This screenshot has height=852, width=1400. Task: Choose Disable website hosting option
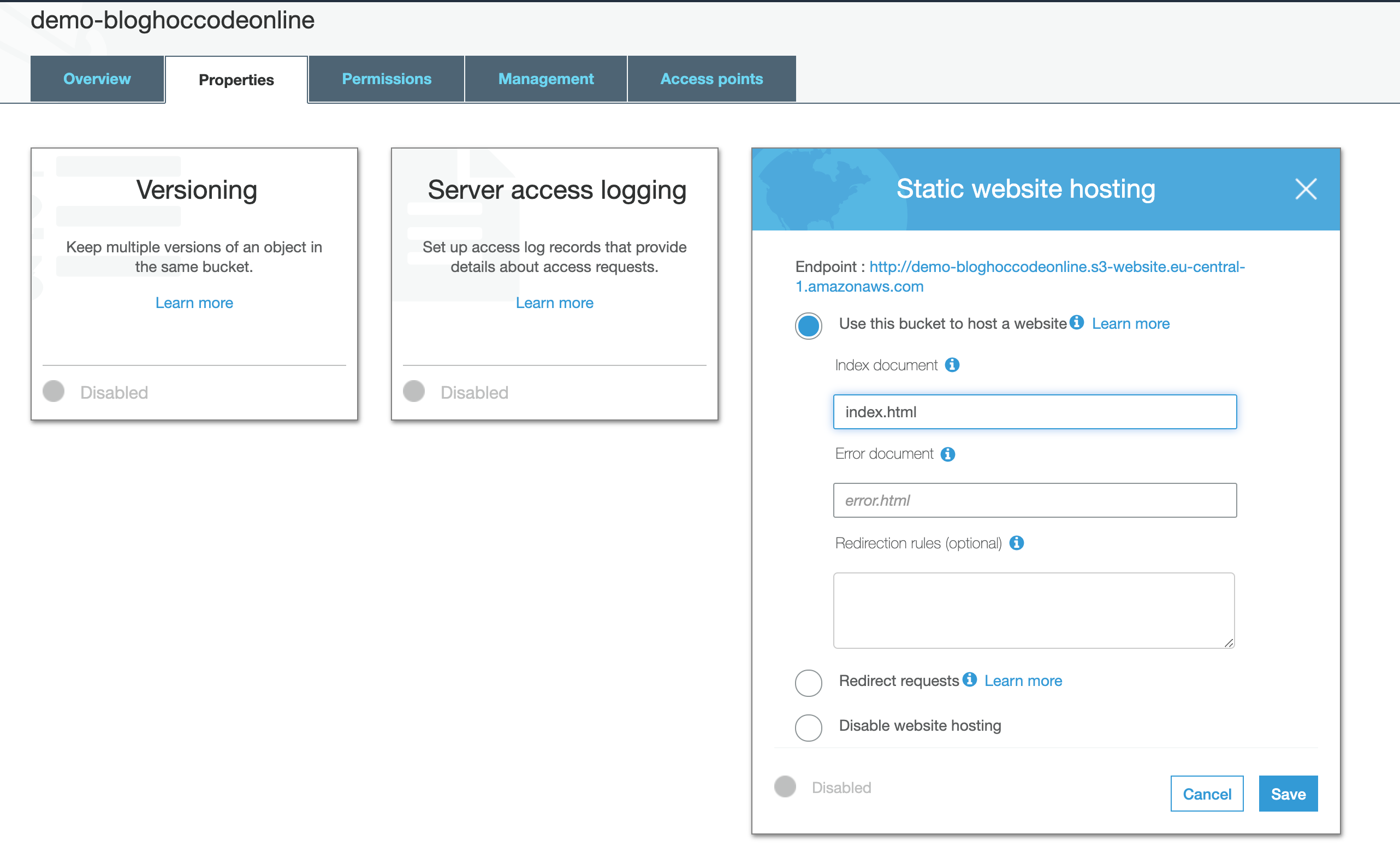pyautogui.click(x=808, y=727)
